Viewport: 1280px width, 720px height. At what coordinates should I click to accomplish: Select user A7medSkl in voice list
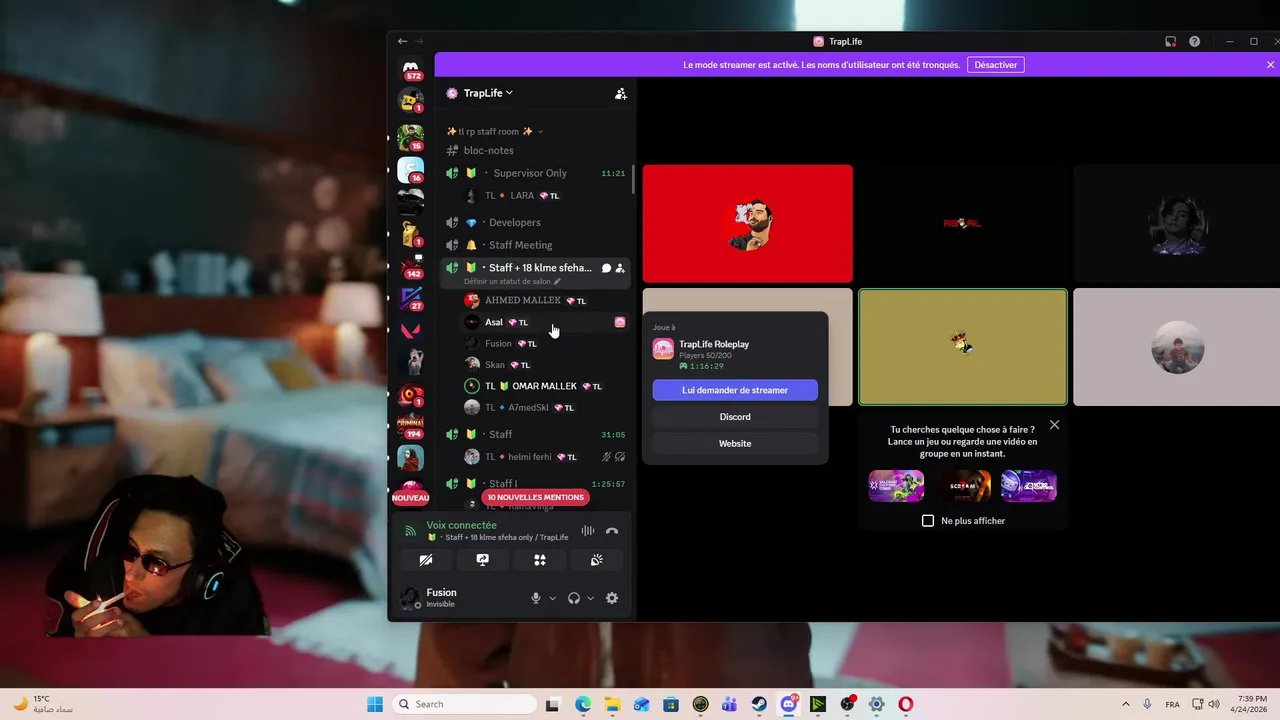point(545,408)
